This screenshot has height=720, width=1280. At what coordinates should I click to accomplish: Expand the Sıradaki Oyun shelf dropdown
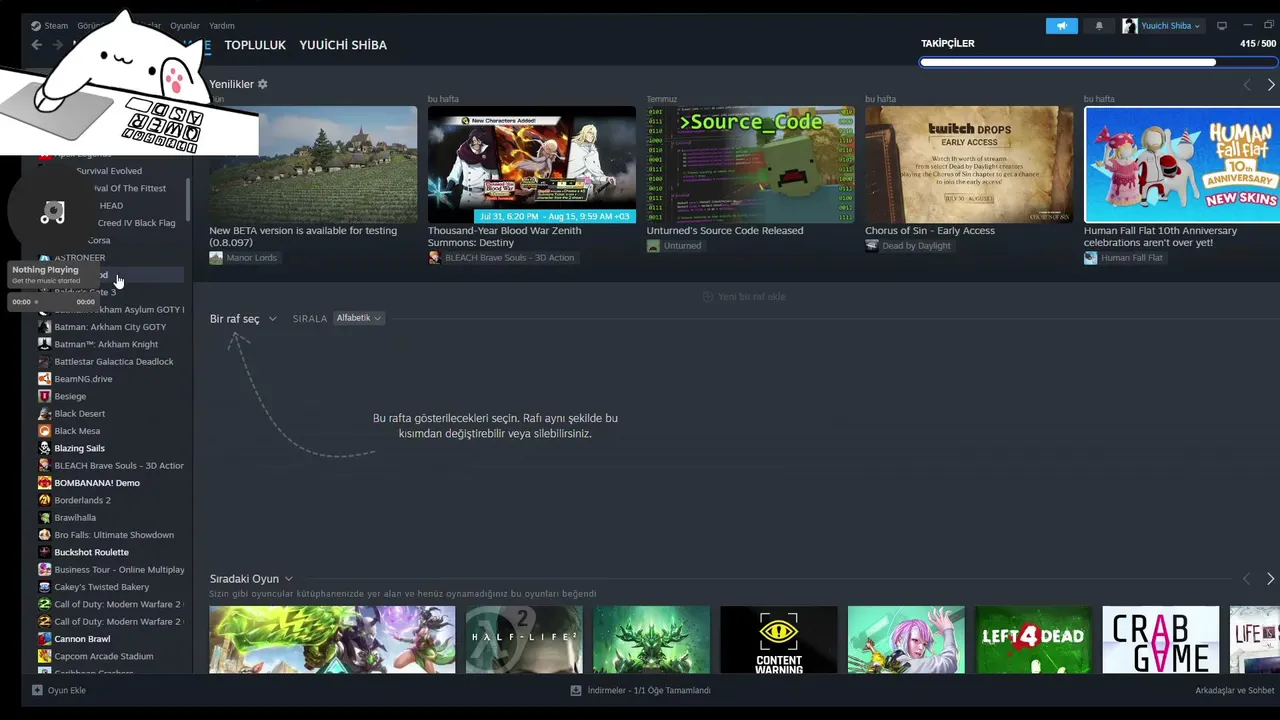click(251, 579)
